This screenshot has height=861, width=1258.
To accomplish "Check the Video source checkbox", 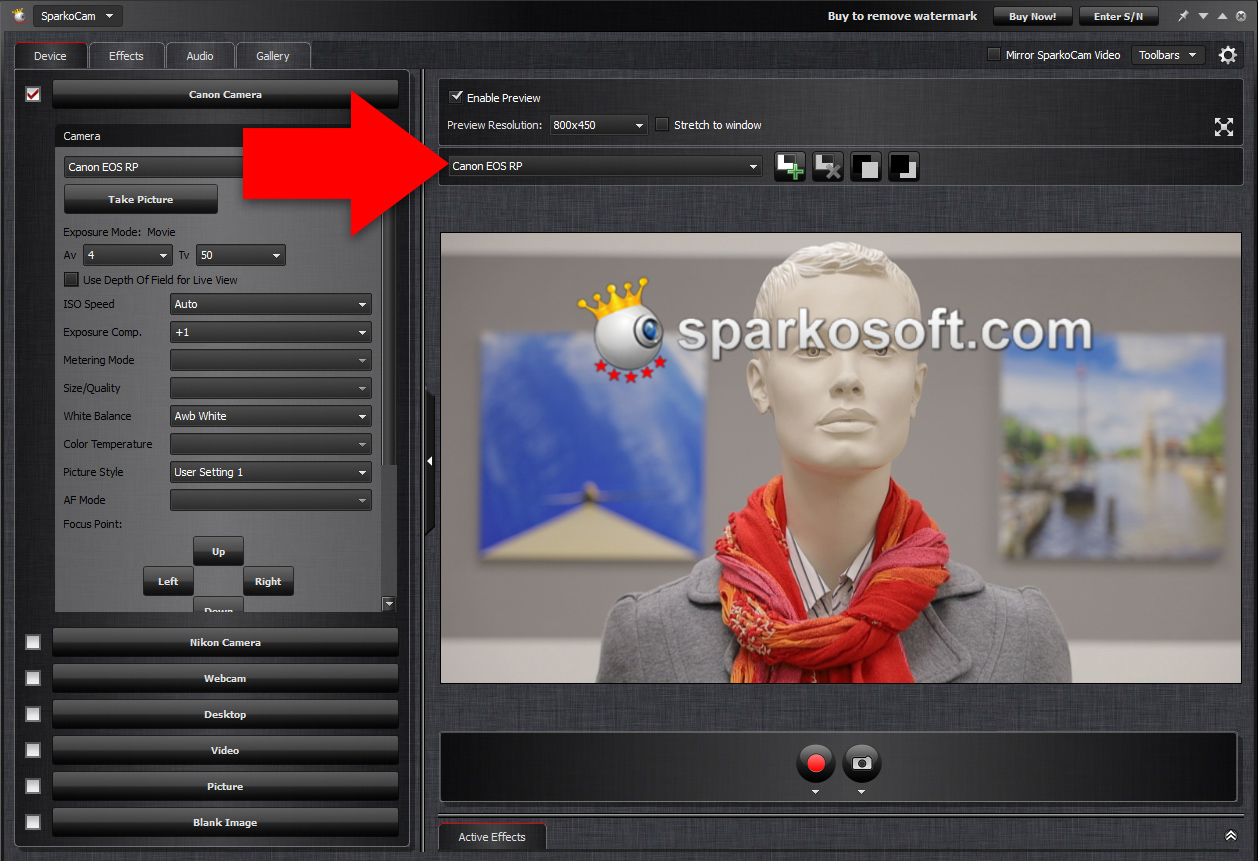I will [33, 750].
